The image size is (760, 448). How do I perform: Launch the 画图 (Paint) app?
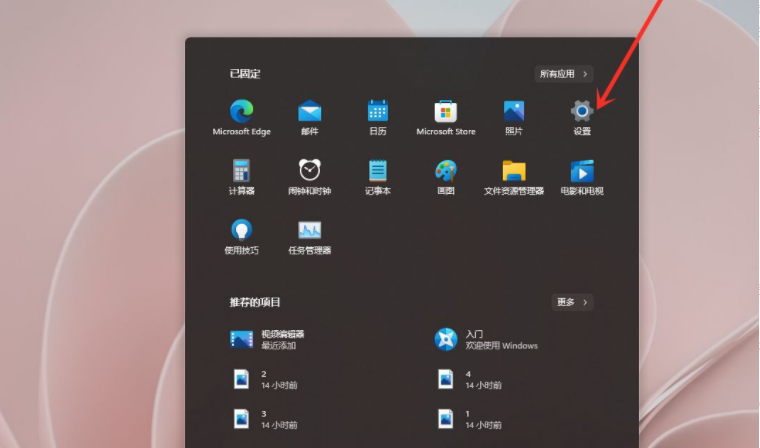point(445,170)
